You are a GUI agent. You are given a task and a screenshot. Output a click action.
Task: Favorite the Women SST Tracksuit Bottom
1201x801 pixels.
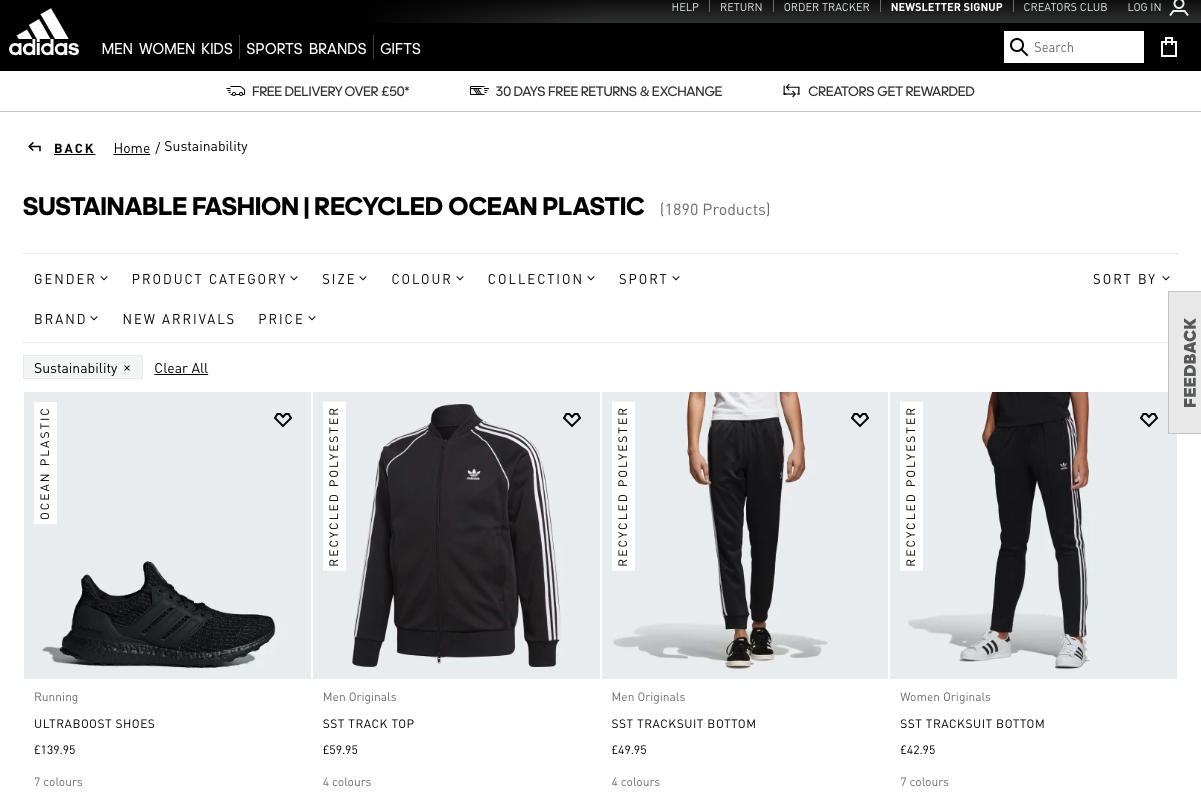tap(1148, 419)
